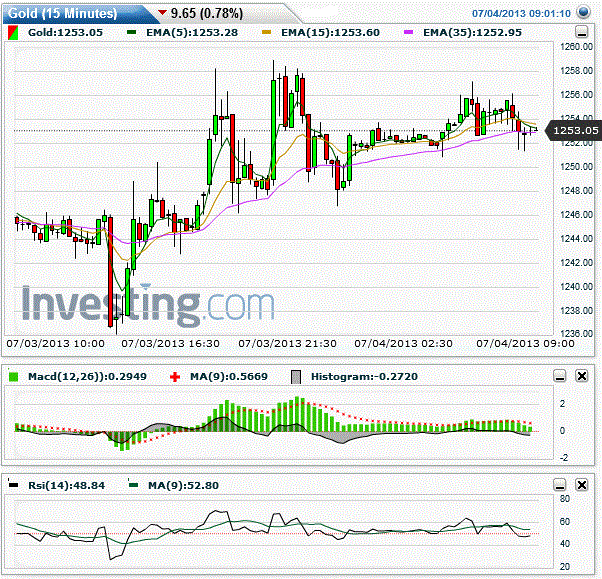The width and height of the screenshot is (602, 579).
Task: Click the red down arrow next to 9.65
Action: 162,13
